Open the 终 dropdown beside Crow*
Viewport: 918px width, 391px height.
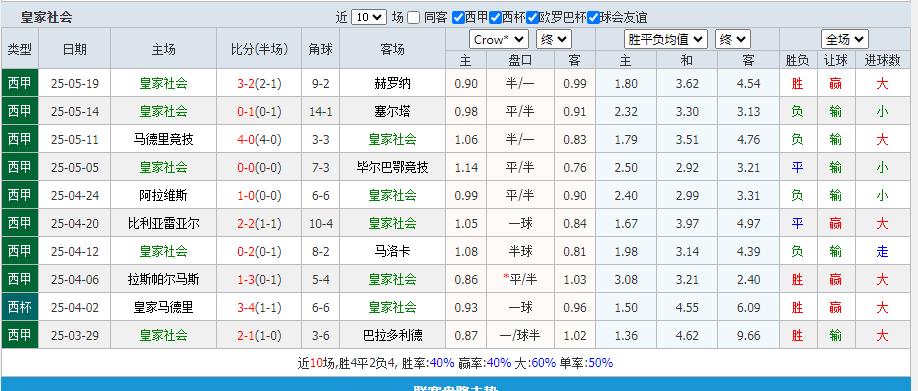click(x=554, y=39)
